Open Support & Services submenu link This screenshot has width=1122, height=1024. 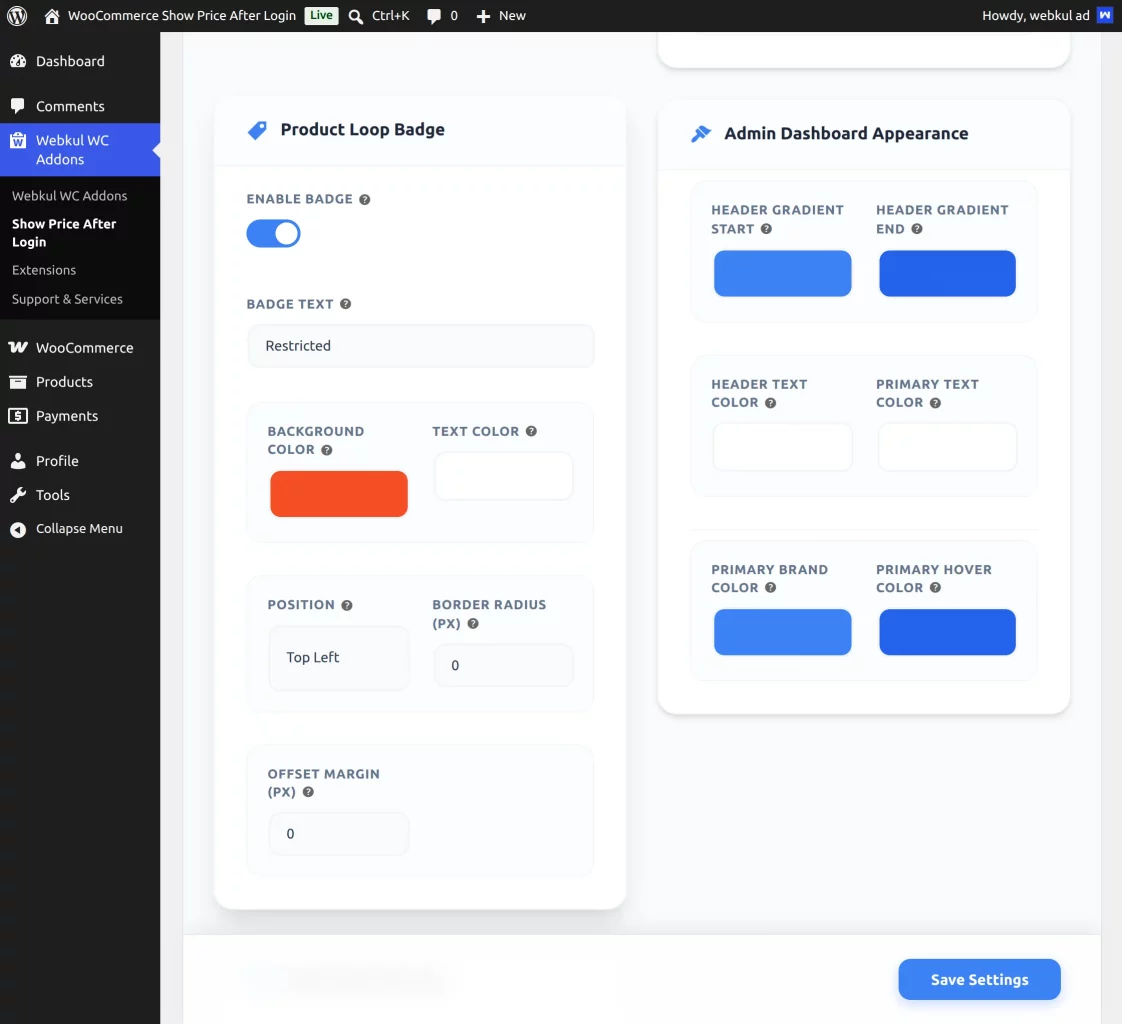click(x=67, y=299)
